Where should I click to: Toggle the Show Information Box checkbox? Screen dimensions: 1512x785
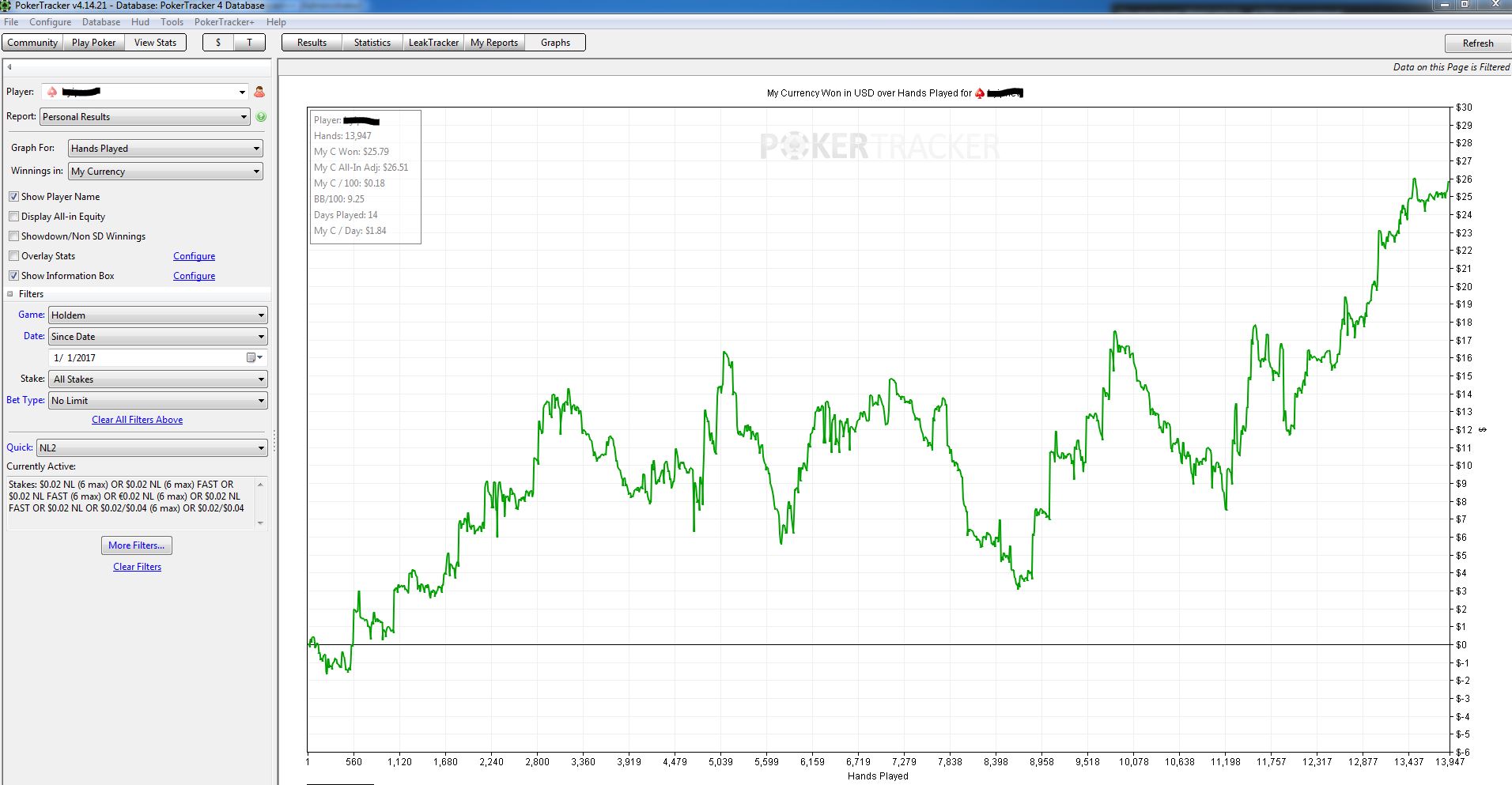pos(13,276)
